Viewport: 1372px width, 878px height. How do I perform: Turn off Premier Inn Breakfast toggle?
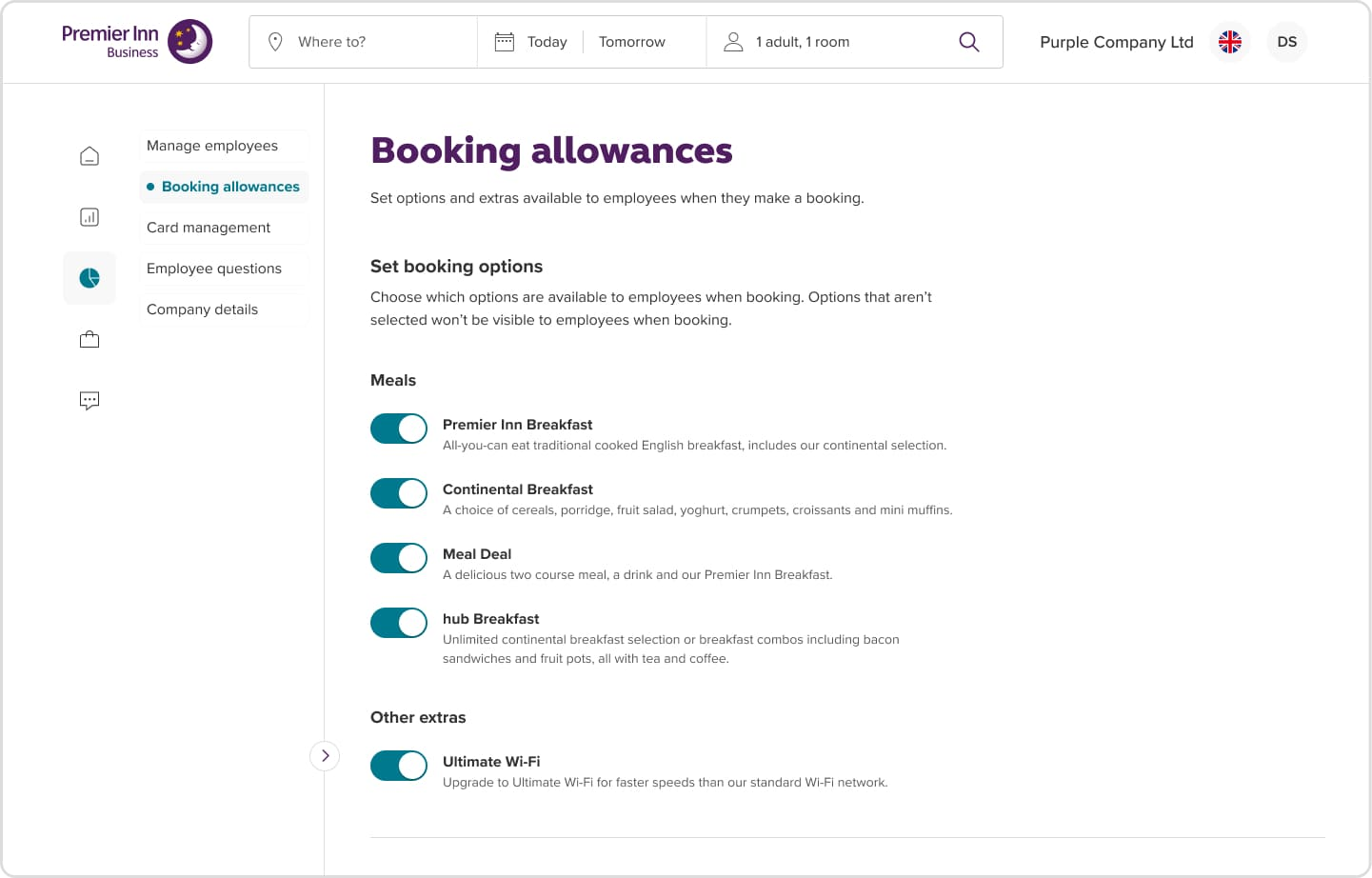pos(399,429)
